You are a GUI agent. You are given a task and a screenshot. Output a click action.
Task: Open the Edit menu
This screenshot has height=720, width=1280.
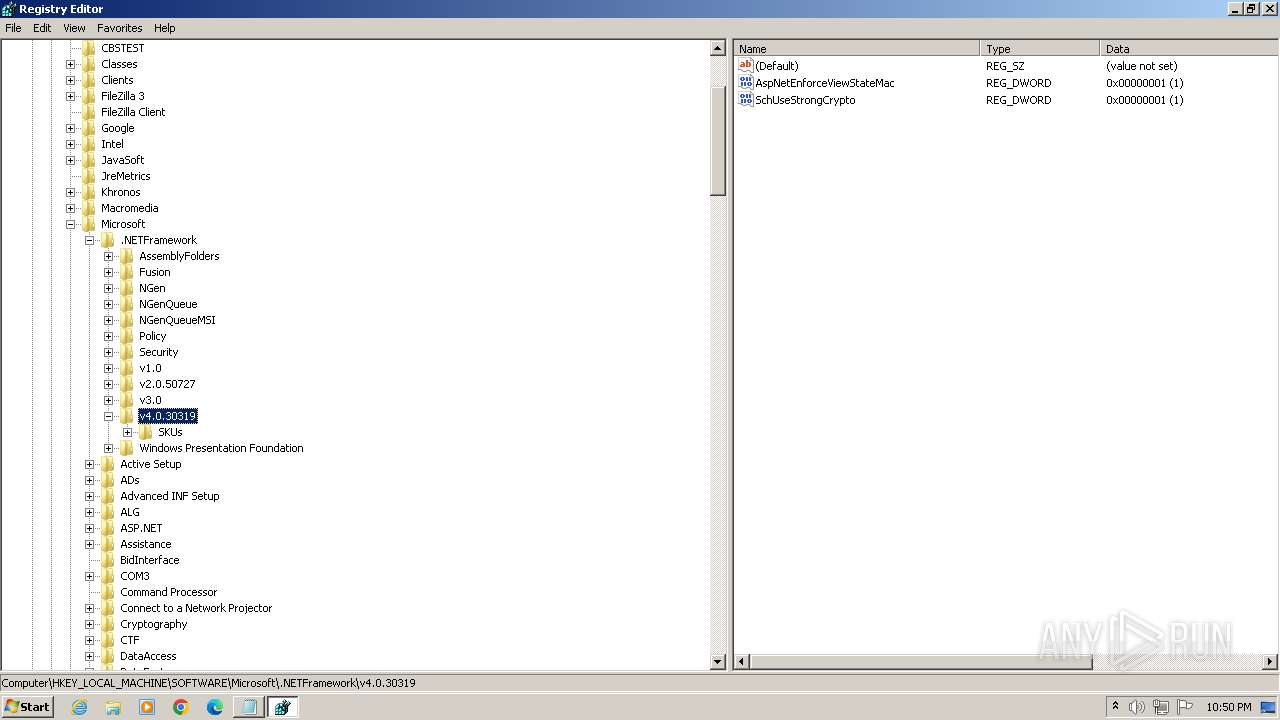coord(42,28)
